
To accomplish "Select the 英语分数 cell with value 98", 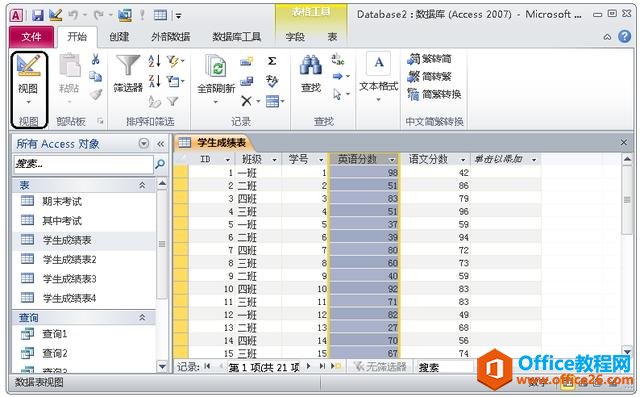I will tap(364, 173).
